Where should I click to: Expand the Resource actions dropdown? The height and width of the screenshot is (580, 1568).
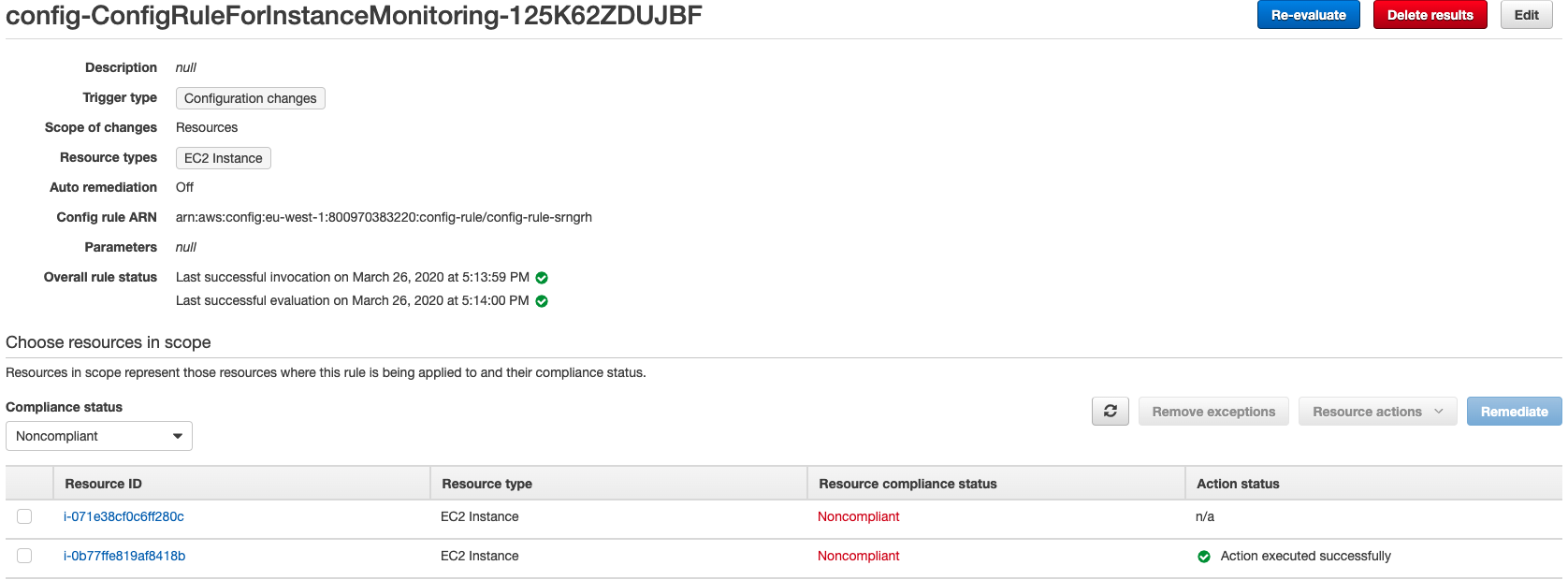point(1377,412)
